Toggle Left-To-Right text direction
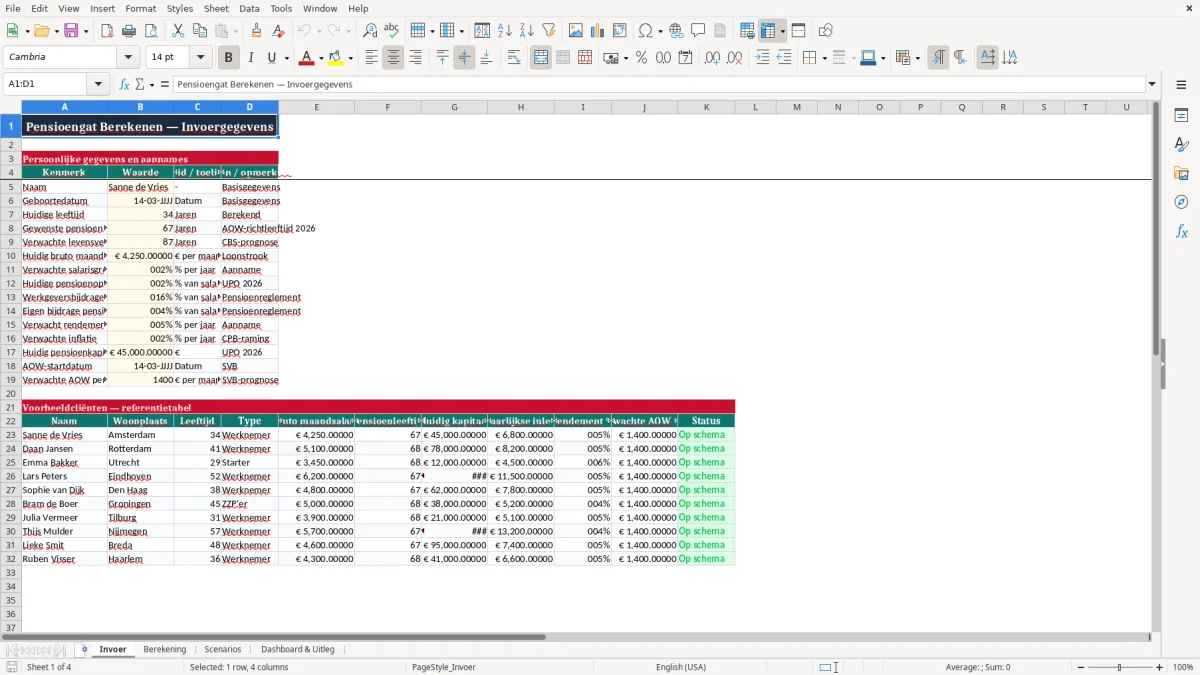Screen dimensions: 1200x675 (x=938, y=58)
